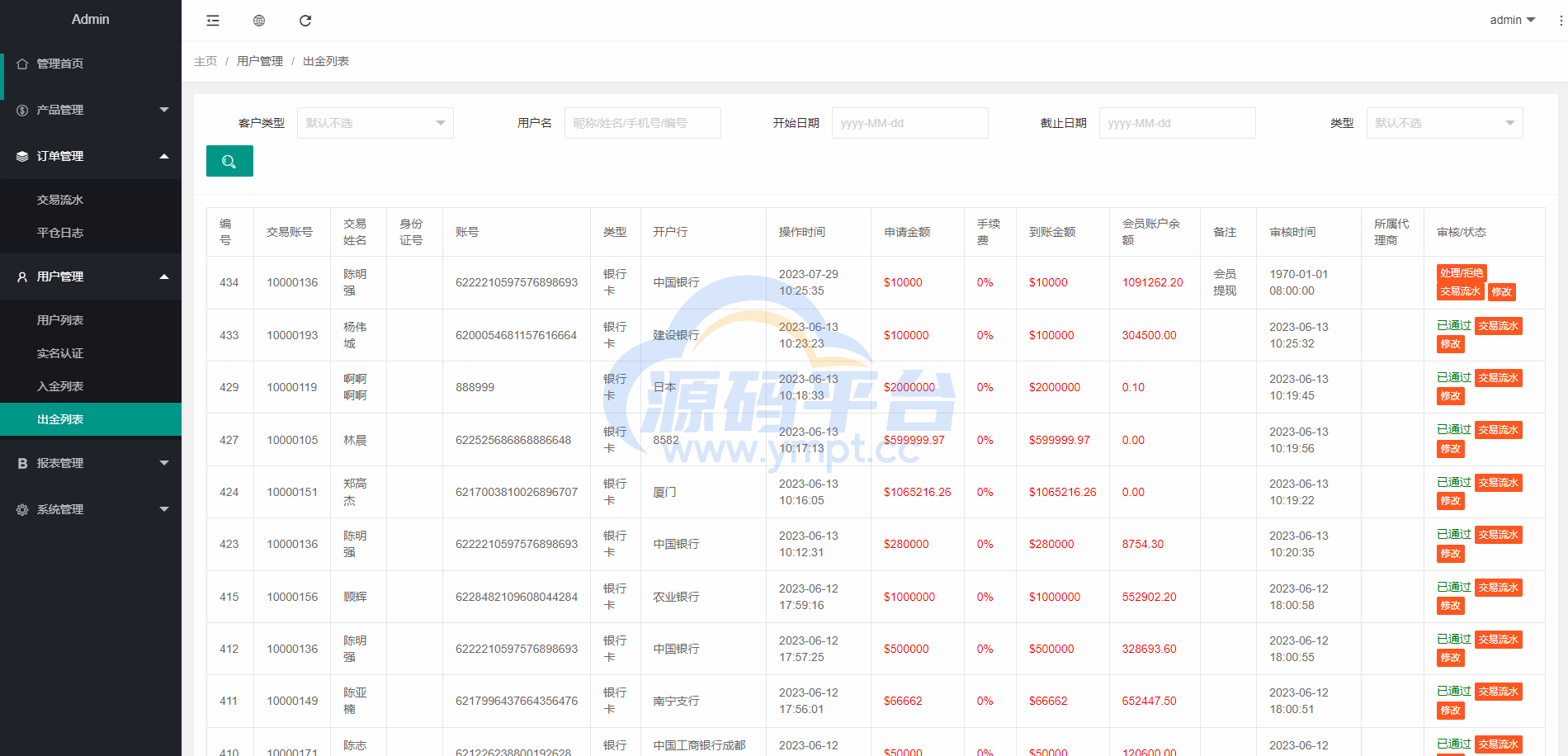Screen dimensions: 1568x756
Task: Click the gear icon beside 系统管理
Action: [22, 509]
